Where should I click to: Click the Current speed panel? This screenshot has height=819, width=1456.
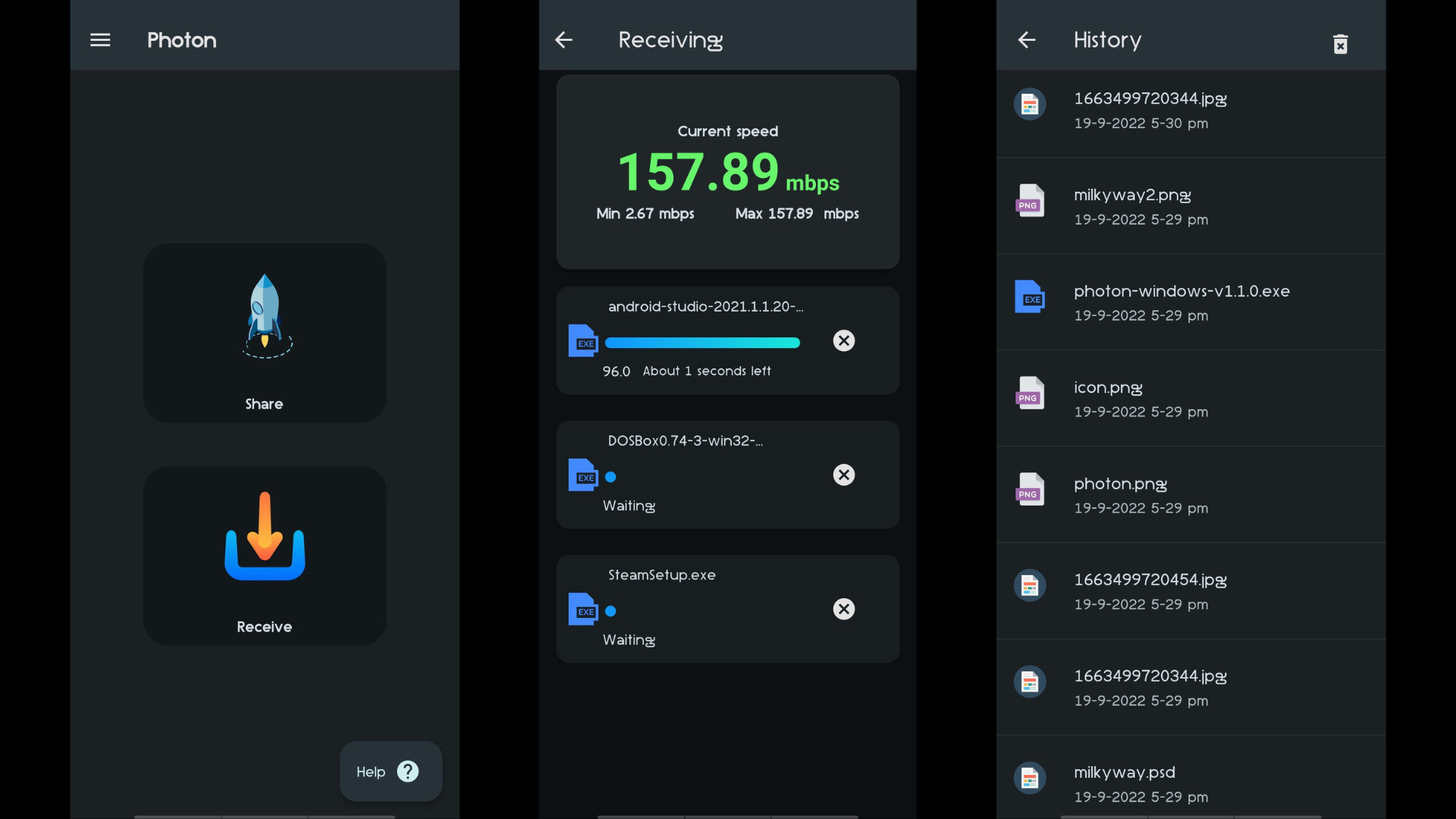coord(727,171)
